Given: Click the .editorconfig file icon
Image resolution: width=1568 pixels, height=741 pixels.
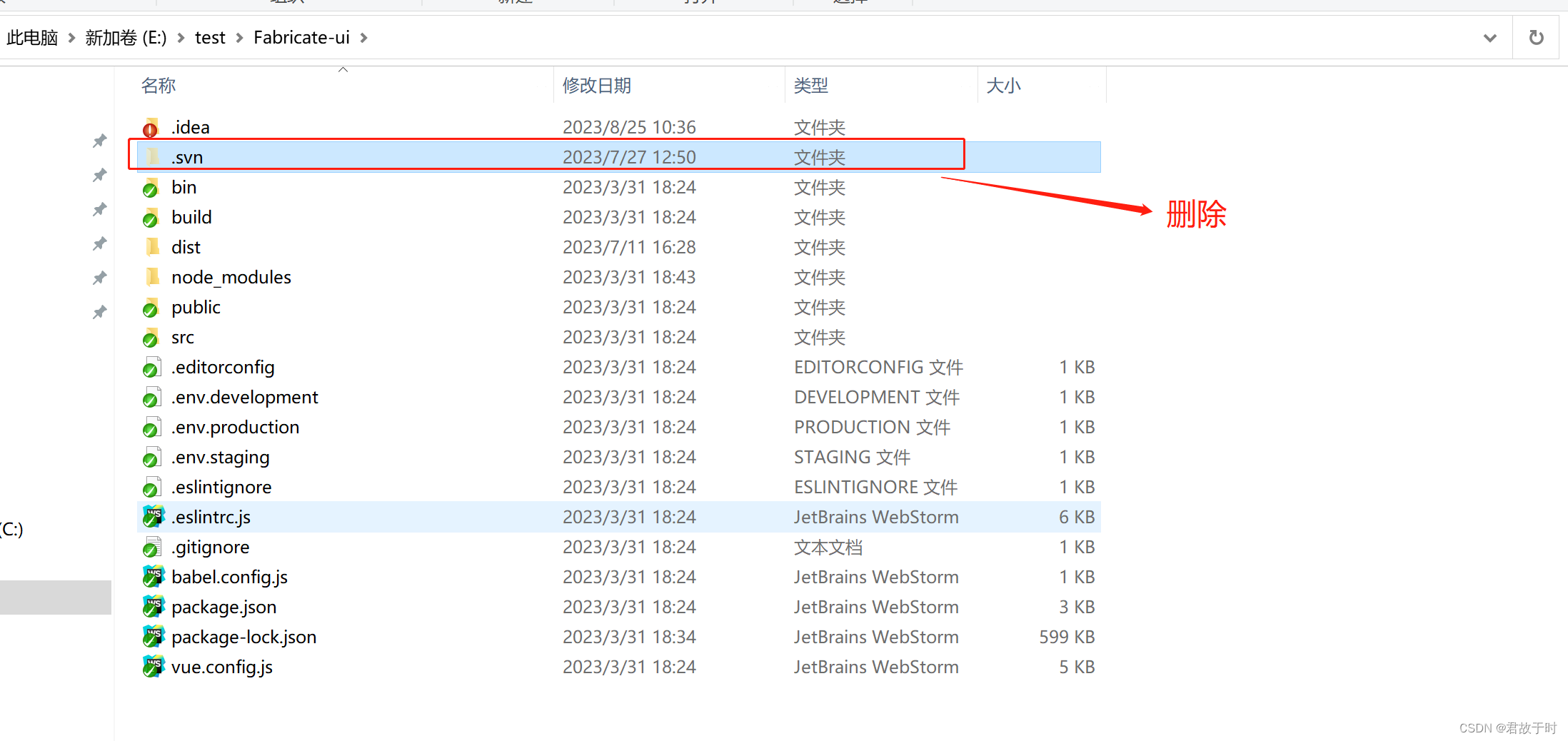Looking at the screenshot, I should tap(151, 367).
